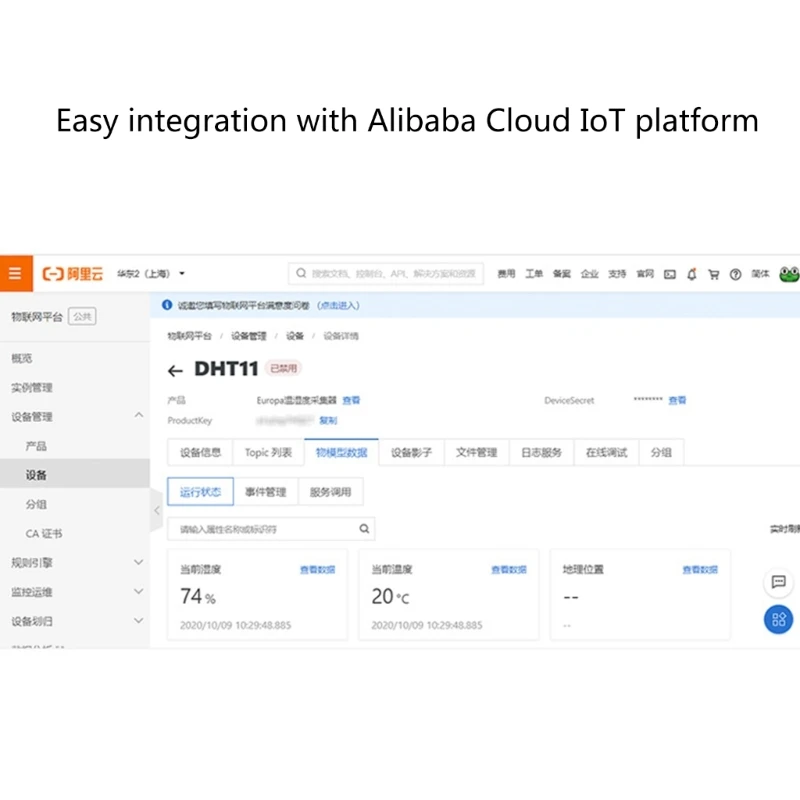Viewport: 800px width, 800px height.
Task: Click 复制 link next to ProductKey
Action: tap(328, 420)
